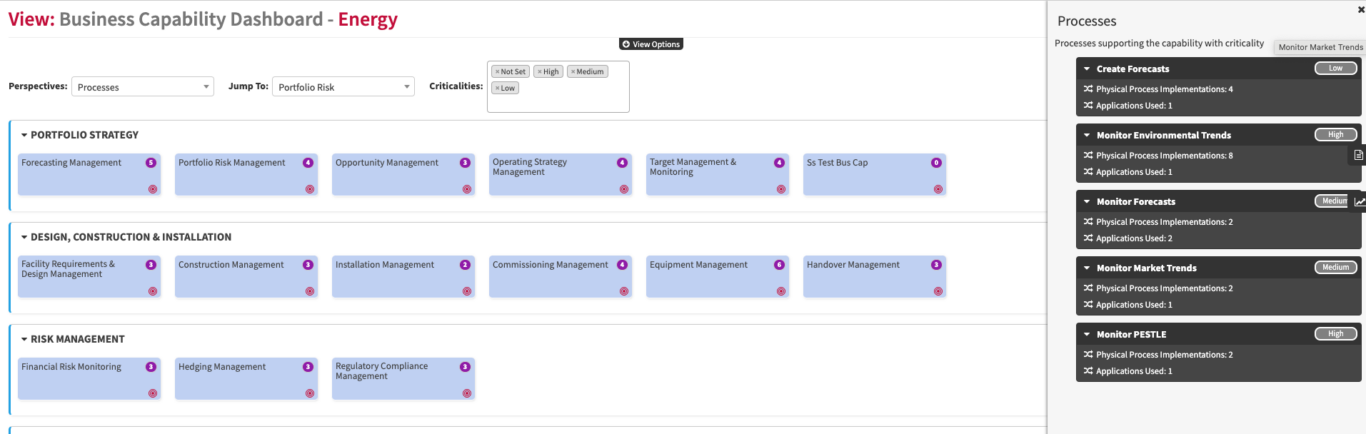Click the red info icon on Opportunity Management
Image resolution: width=1366 pixels, height=434 pixels.
[x=467, y=189]
